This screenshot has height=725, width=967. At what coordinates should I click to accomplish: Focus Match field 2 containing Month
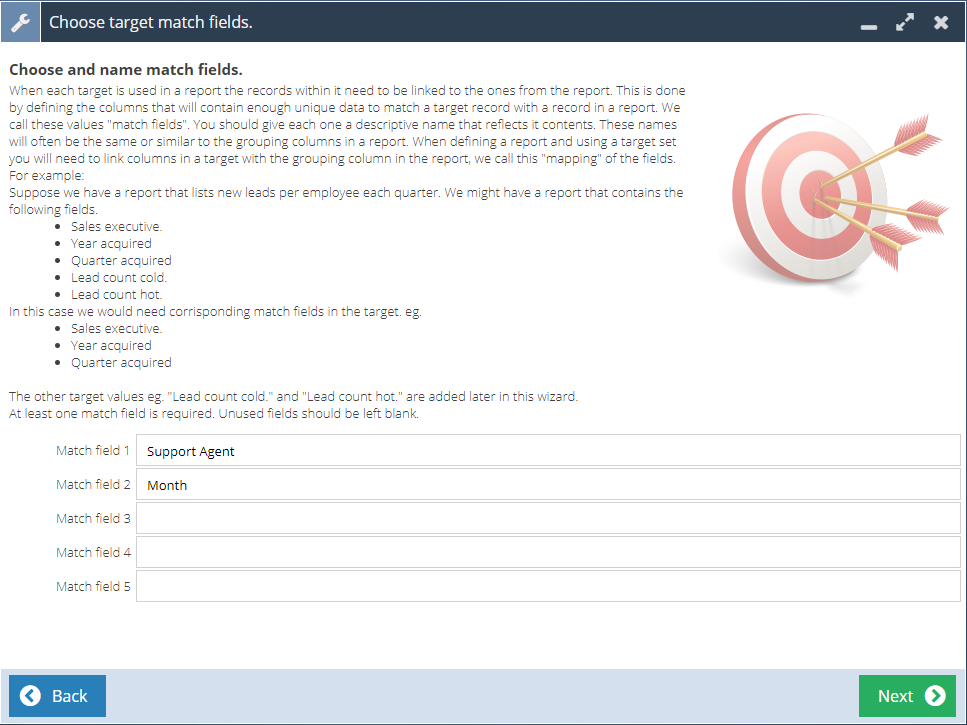[x=548, y=485]
